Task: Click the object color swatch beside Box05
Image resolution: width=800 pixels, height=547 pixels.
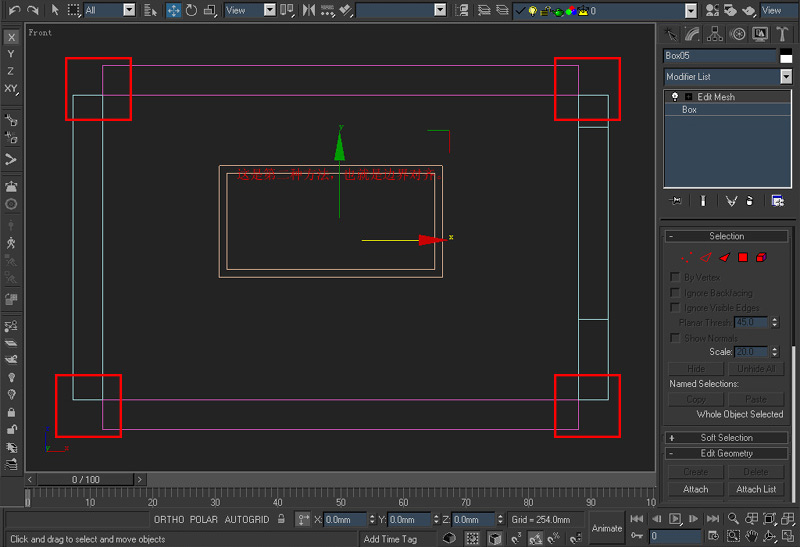Action: pos(785,56)
